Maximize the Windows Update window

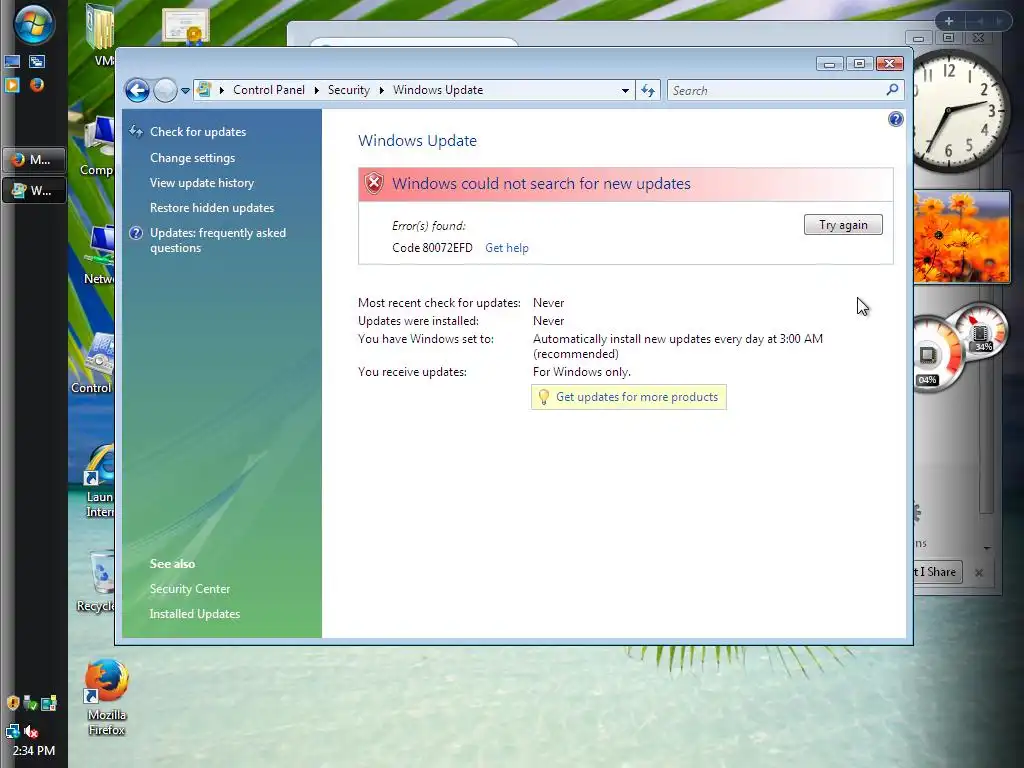(859, 63)
